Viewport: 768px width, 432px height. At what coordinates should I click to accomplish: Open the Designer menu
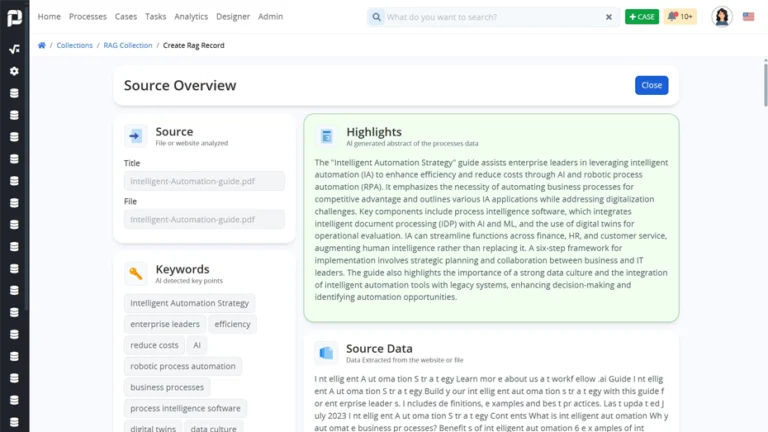(x=233, y=17)
